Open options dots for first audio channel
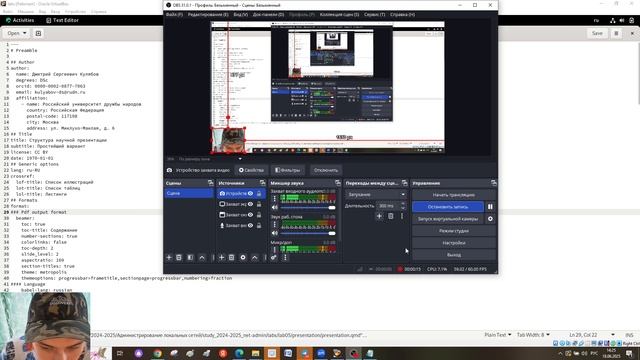This screenshot has height=360, width=640. (x=274, y=199)
